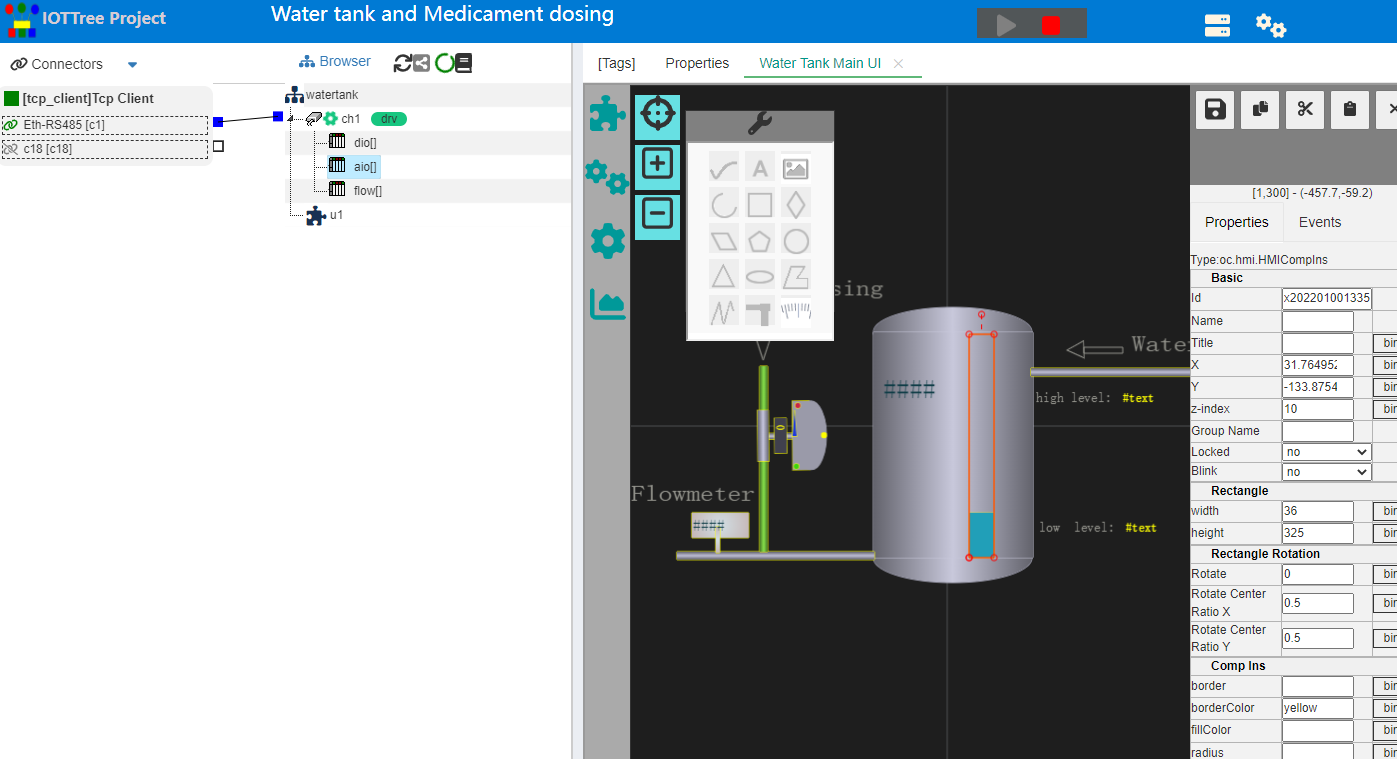Click the refresh arrows icon beside Browser

[403, 63]
